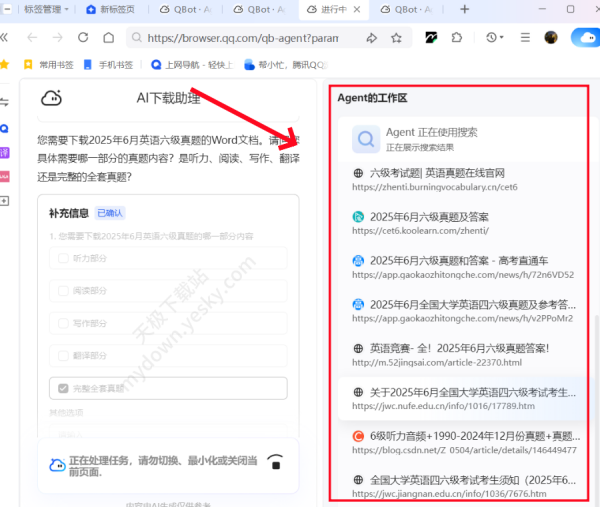Open a new tab with plus button
The width and height of the screenshot is (600, 507).
click(x=464, y=9)
